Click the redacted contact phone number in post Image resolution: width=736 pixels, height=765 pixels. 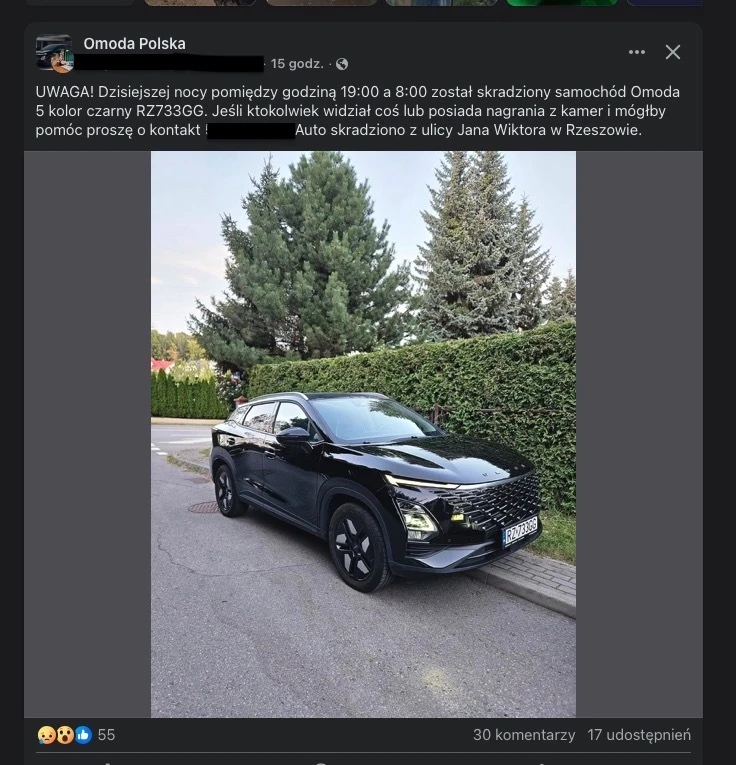click(x=251, y=131)
